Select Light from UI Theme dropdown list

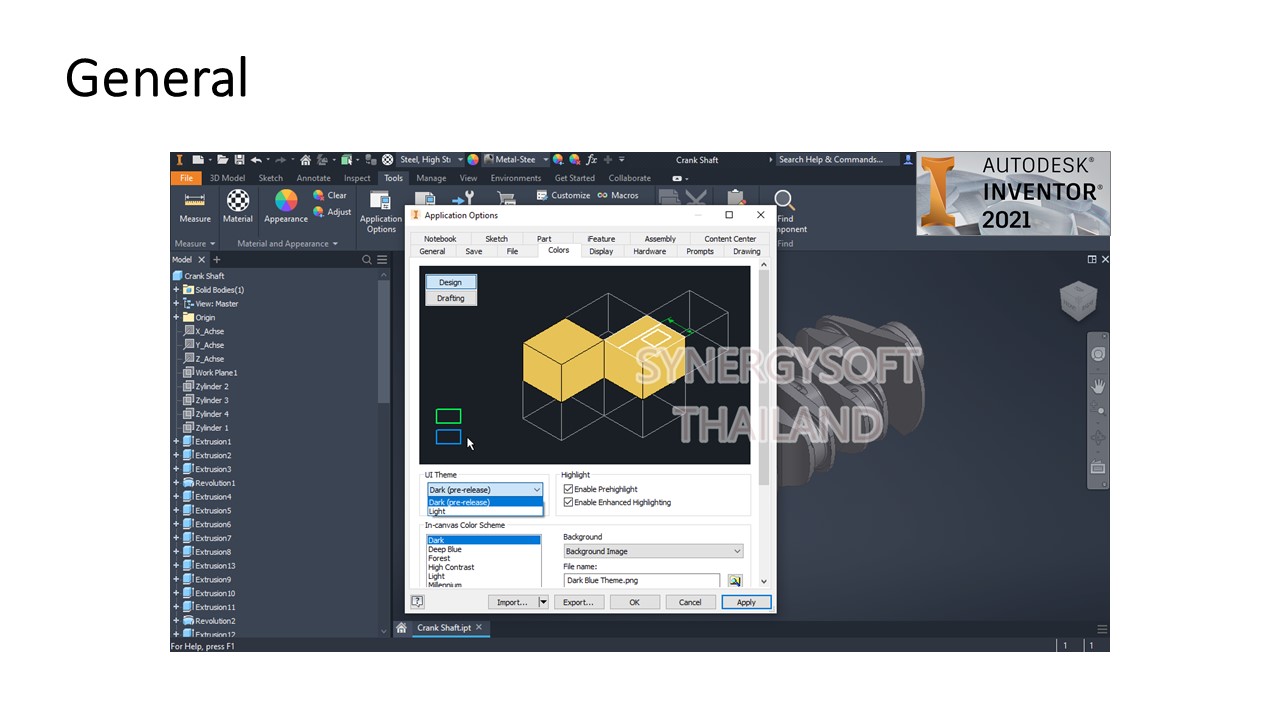(x=437, y=511)
